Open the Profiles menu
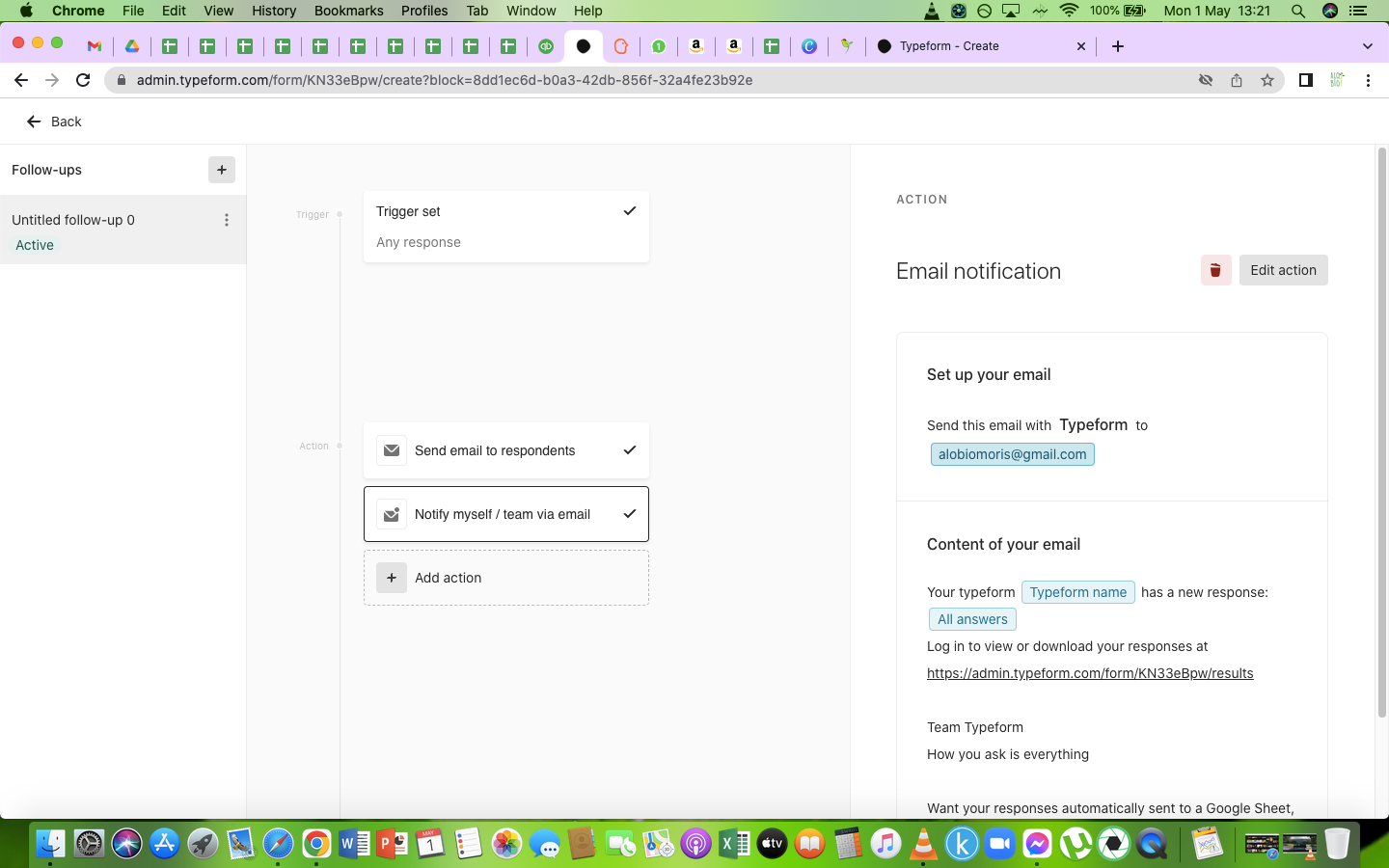Screen dimensions: 1389x868 pyautogui.click(x=424, y=11)
